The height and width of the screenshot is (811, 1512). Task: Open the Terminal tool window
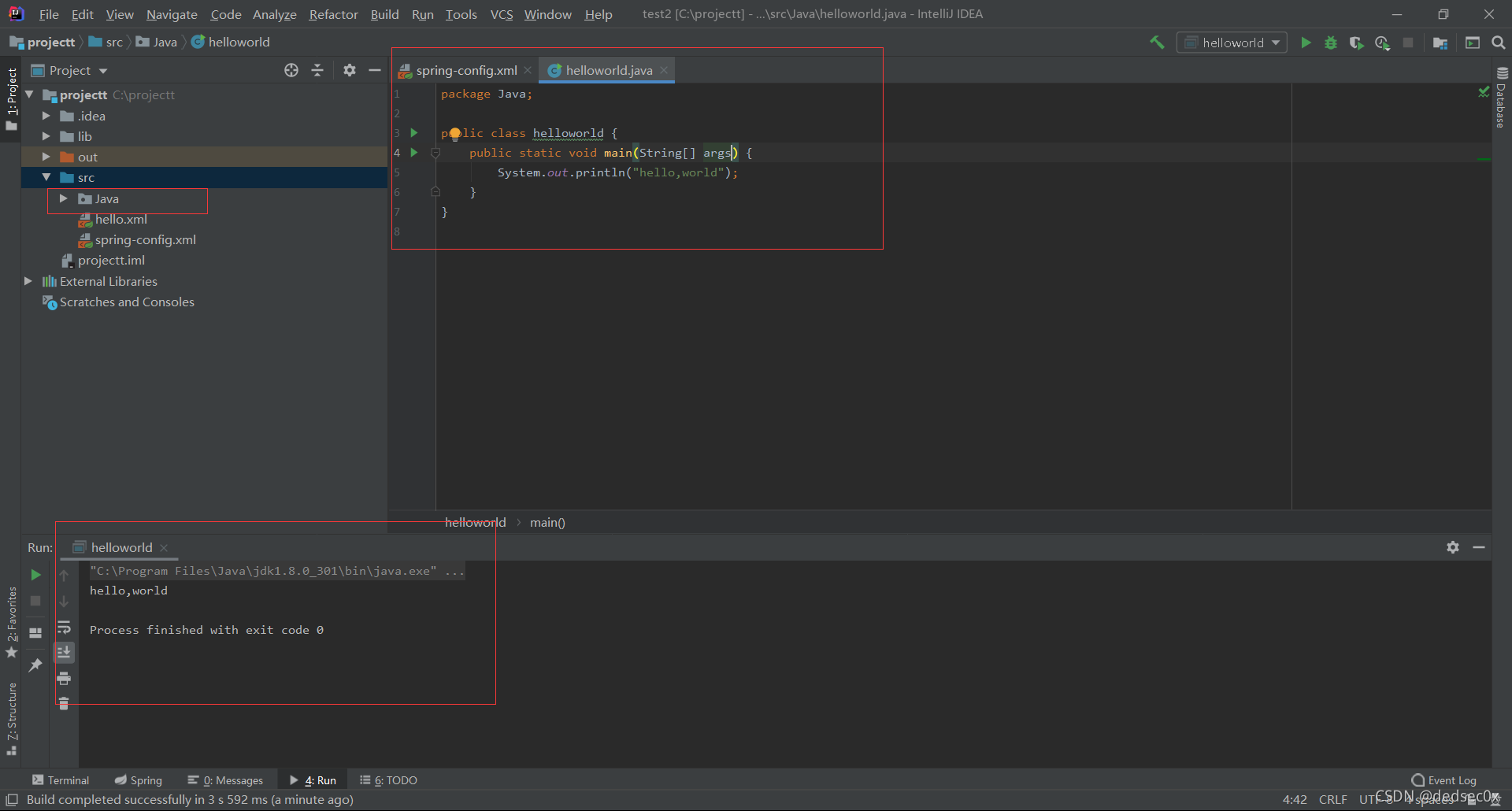point(61,780)
